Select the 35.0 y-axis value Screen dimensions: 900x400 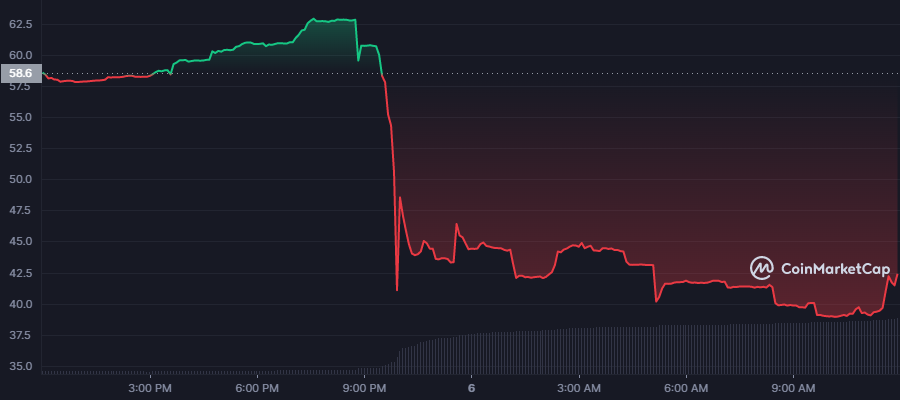21,366
